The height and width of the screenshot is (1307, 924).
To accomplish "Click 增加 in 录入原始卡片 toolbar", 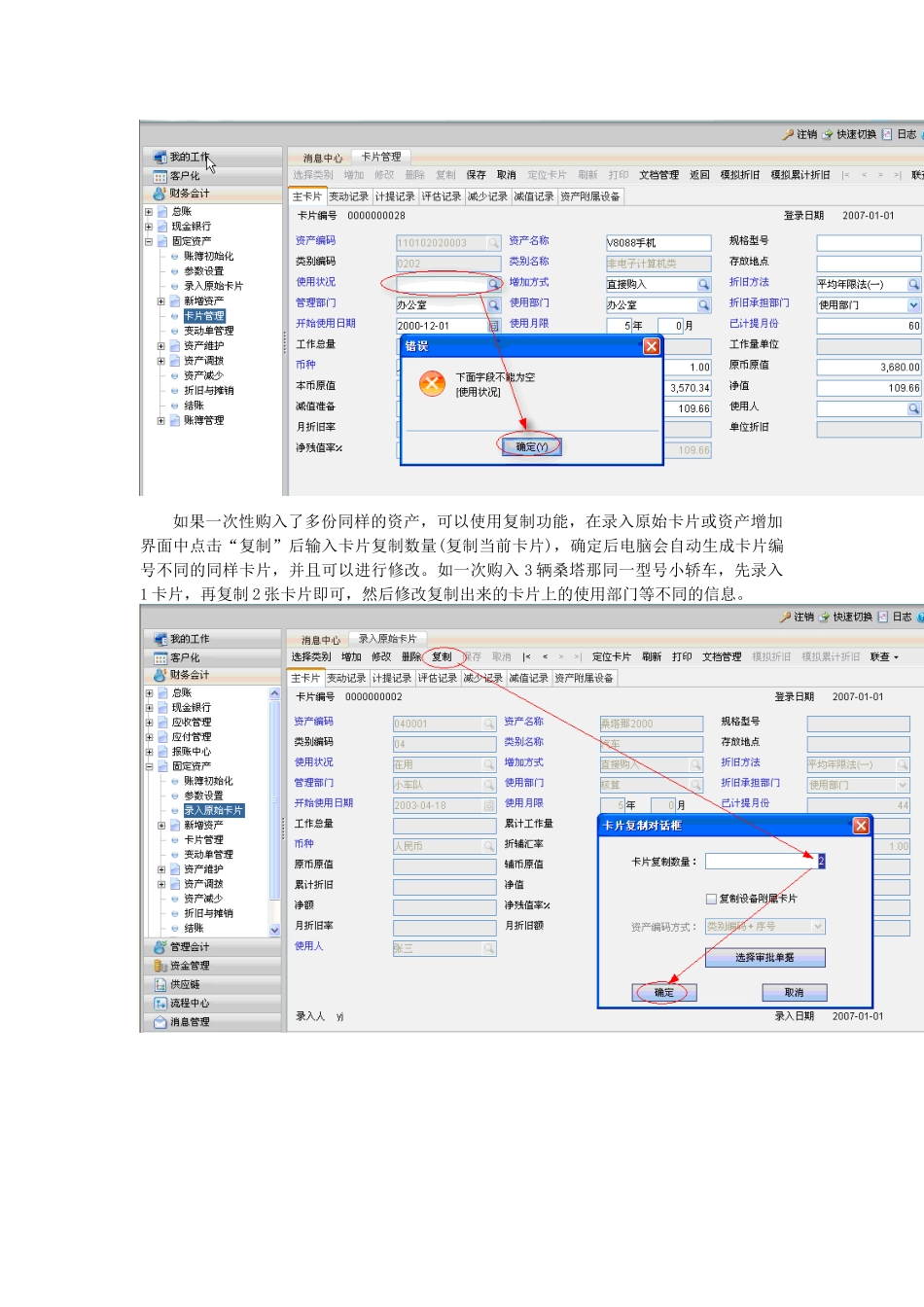I will [351, 657].
